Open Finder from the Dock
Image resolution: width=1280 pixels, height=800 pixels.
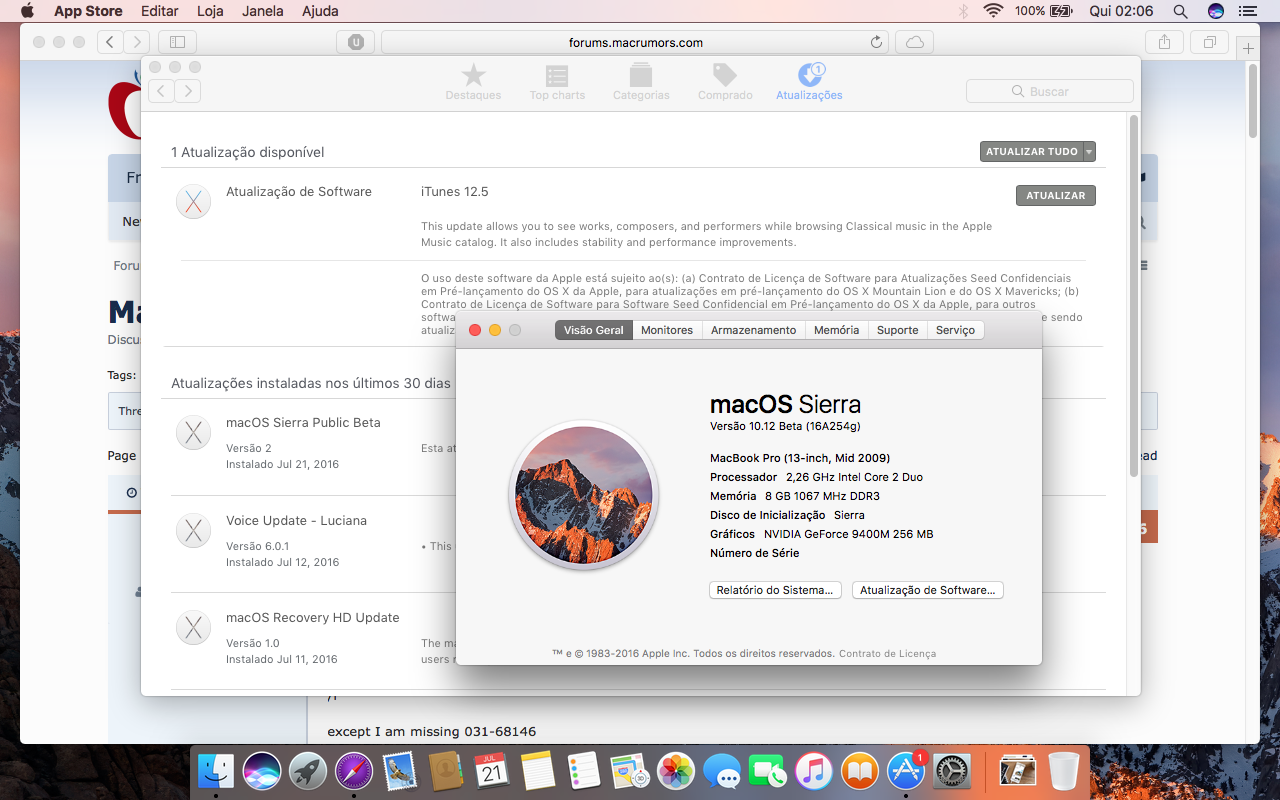pos(215,771)
